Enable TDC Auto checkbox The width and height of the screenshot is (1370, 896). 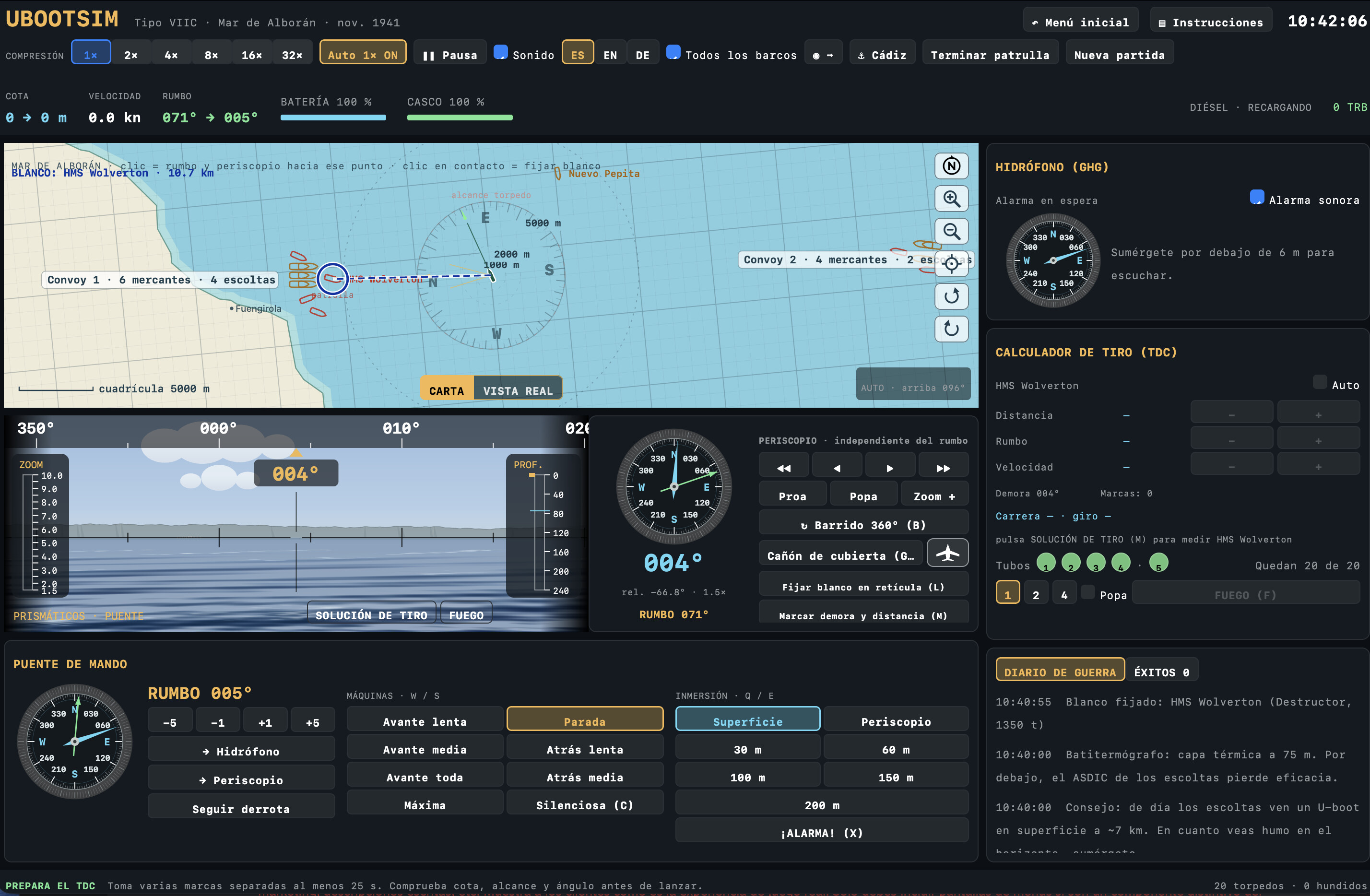pyautogui.click(x=1320, y=382)
